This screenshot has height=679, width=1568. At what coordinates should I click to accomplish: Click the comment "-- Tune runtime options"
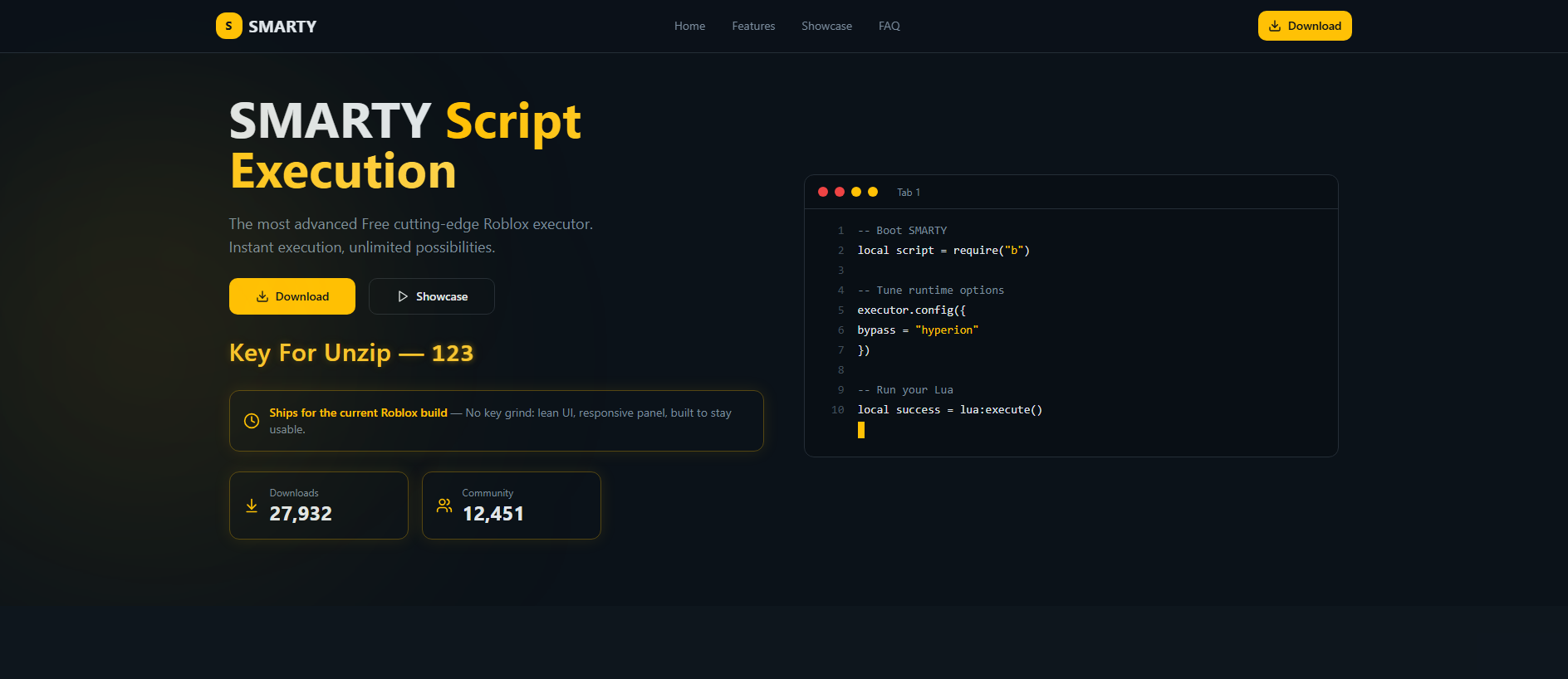point(931,291)
